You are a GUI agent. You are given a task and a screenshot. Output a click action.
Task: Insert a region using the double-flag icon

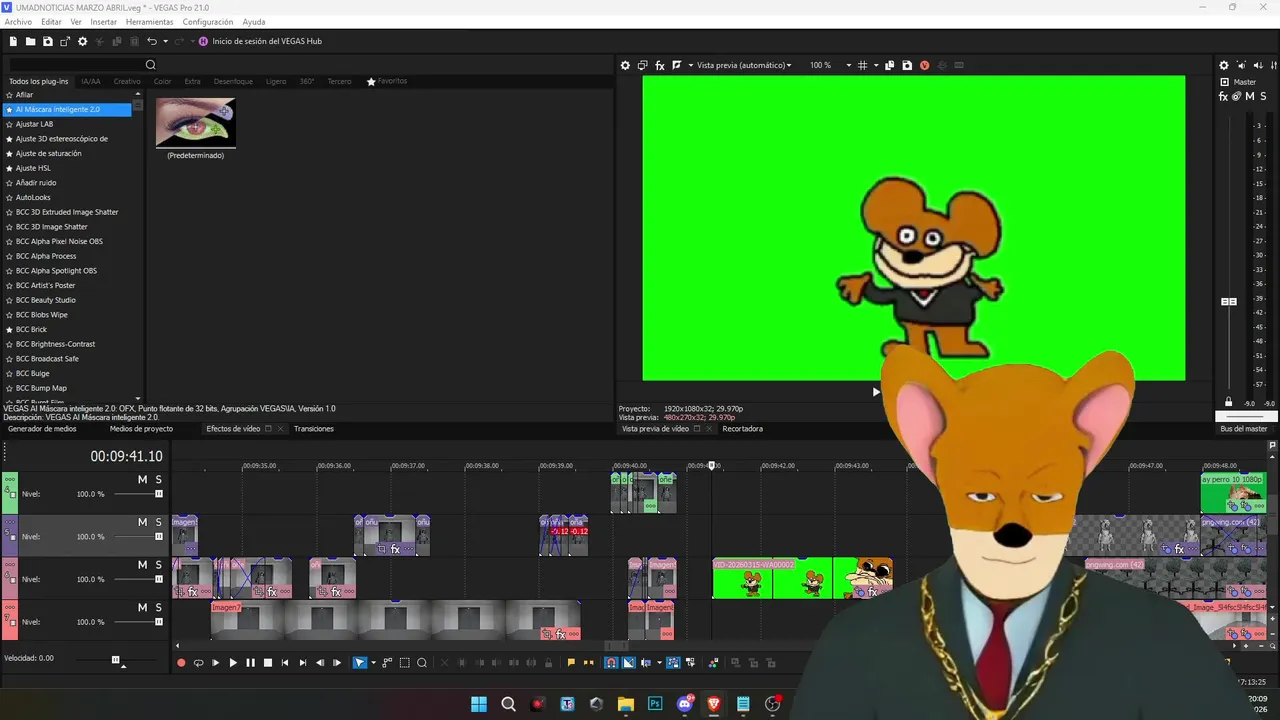586,663
